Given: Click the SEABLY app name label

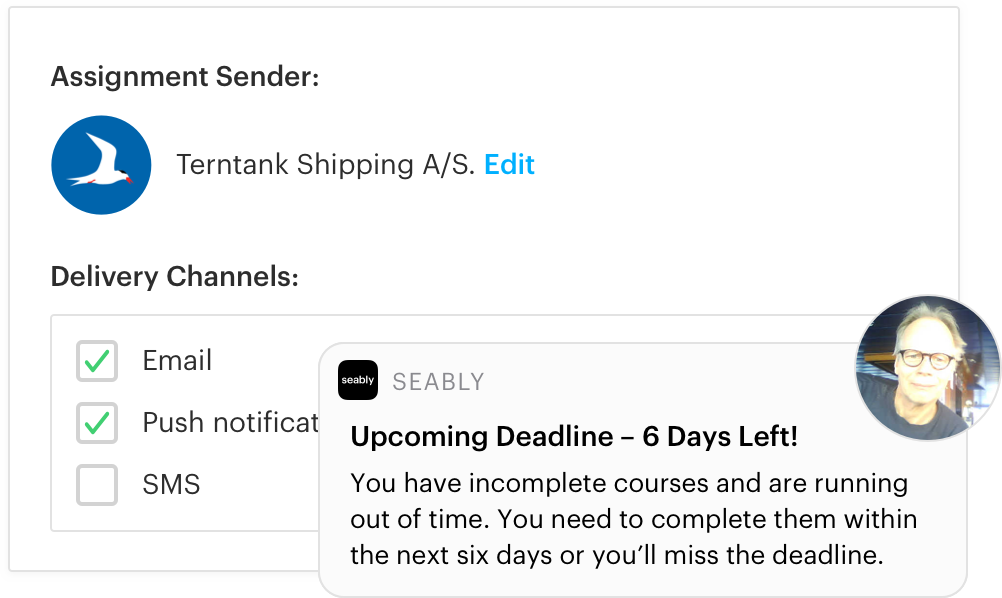Looking at the screenshot, I should click(438, 381).
